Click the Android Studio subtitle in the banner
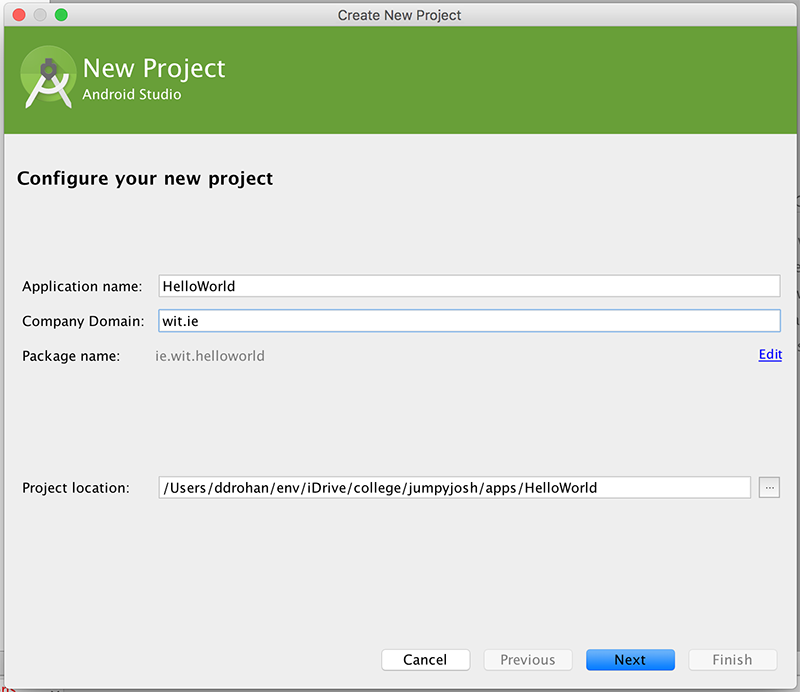Image resolution: width=800 pixels, height=692 pixels. (131, 95)
